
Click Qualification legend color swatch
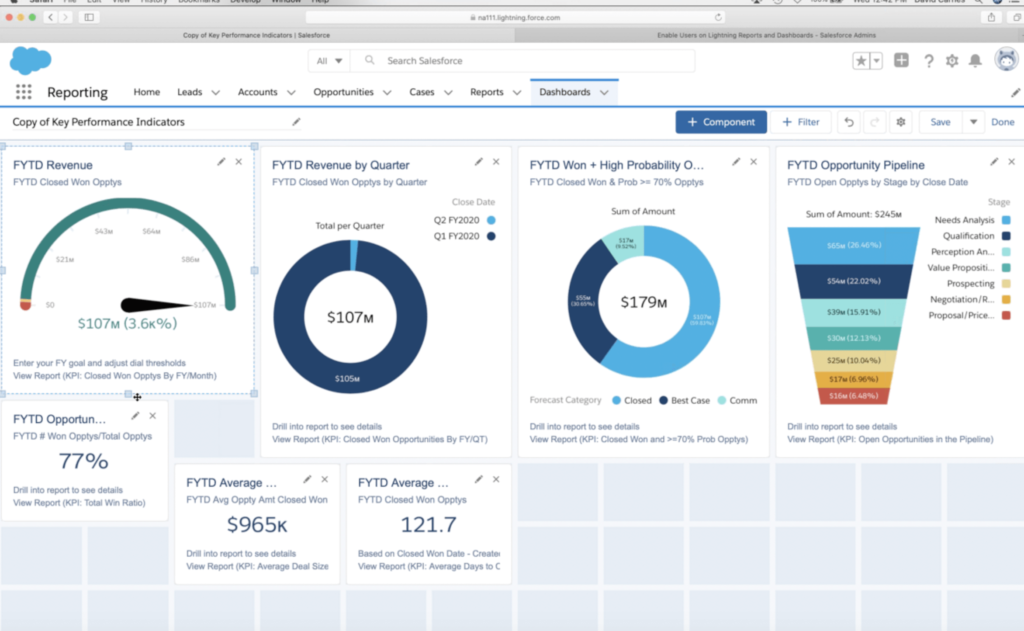(1006, 236)
